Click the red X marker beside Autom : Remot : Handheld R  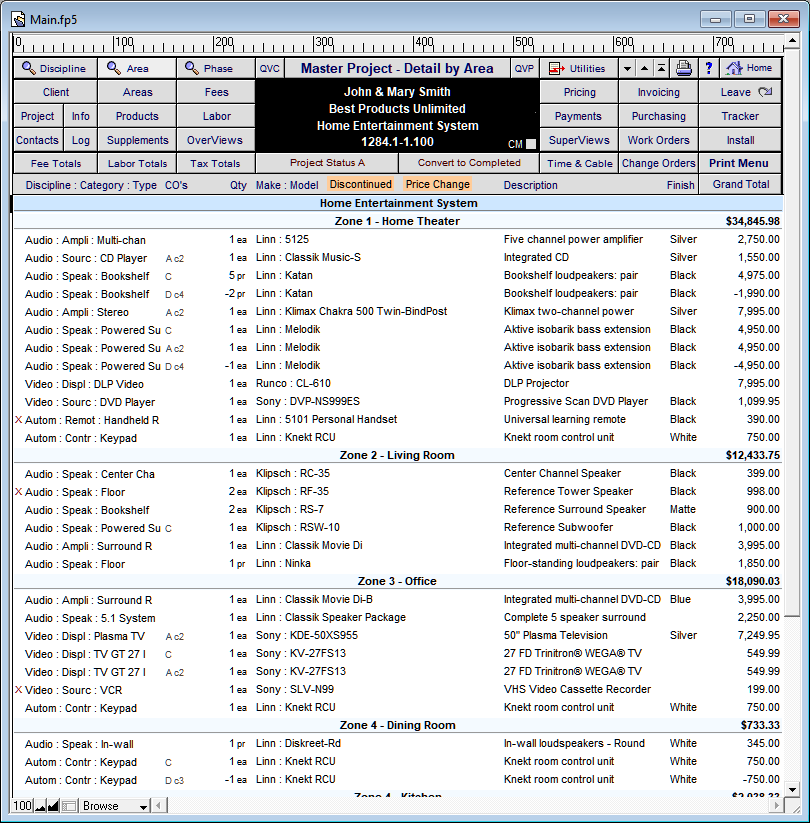18,420
